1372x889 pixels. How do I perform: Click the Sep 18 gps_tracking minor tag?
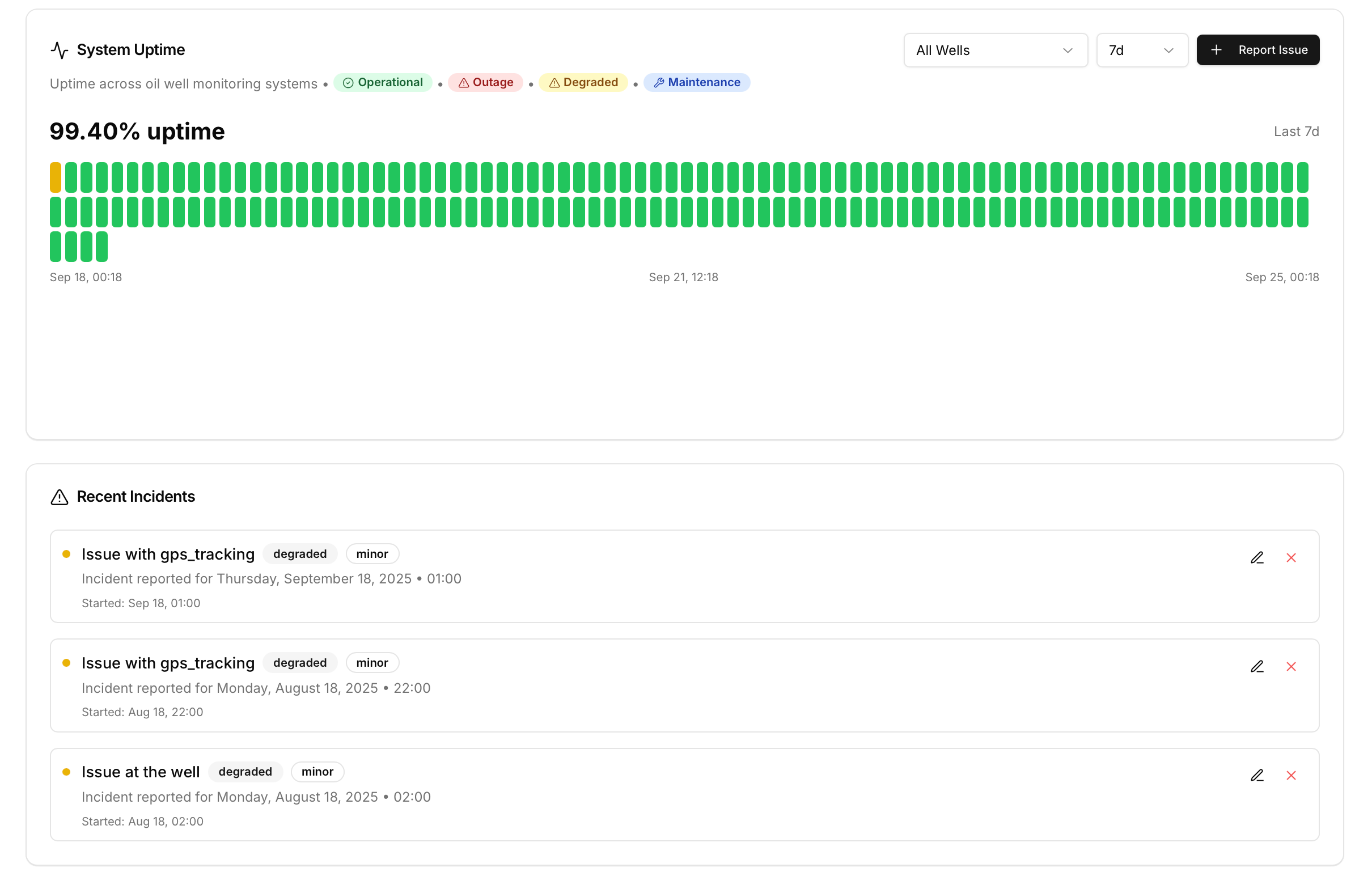point(372,554)
